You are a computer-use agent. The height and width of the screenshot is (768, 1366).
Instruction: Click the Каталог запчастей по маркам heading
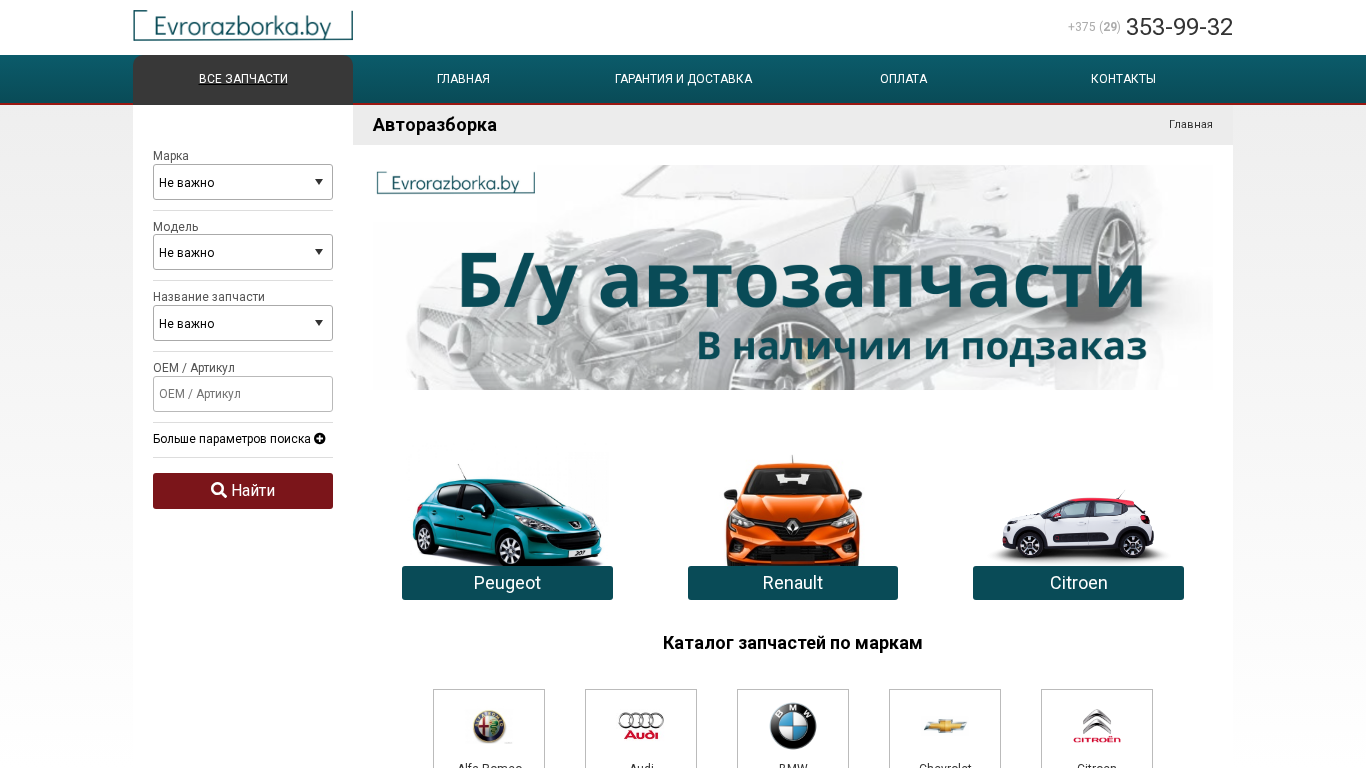(x=793, y=643)
